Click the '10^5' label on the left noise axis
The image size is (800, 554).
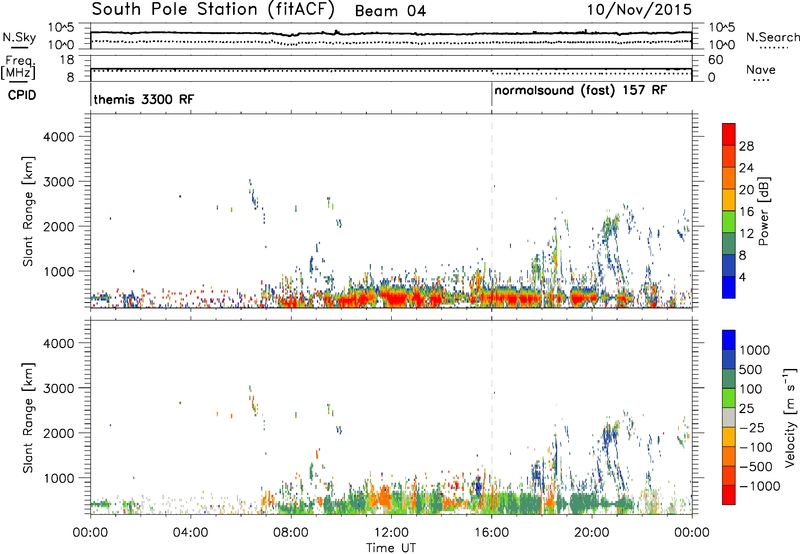coord(61,27)
